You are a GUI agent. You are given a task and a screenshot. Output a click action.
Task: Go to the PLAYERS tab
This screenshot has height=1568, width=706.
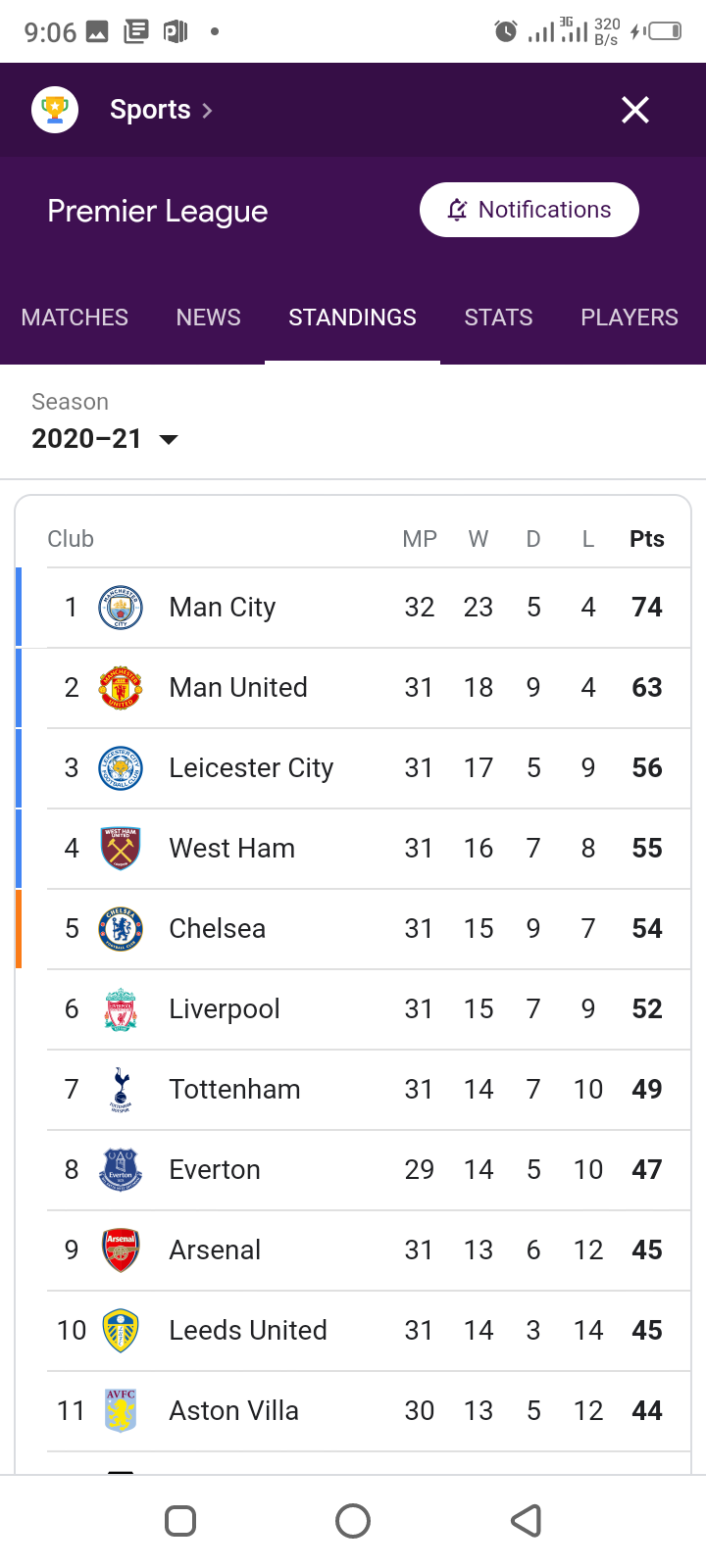coord(630,318)
